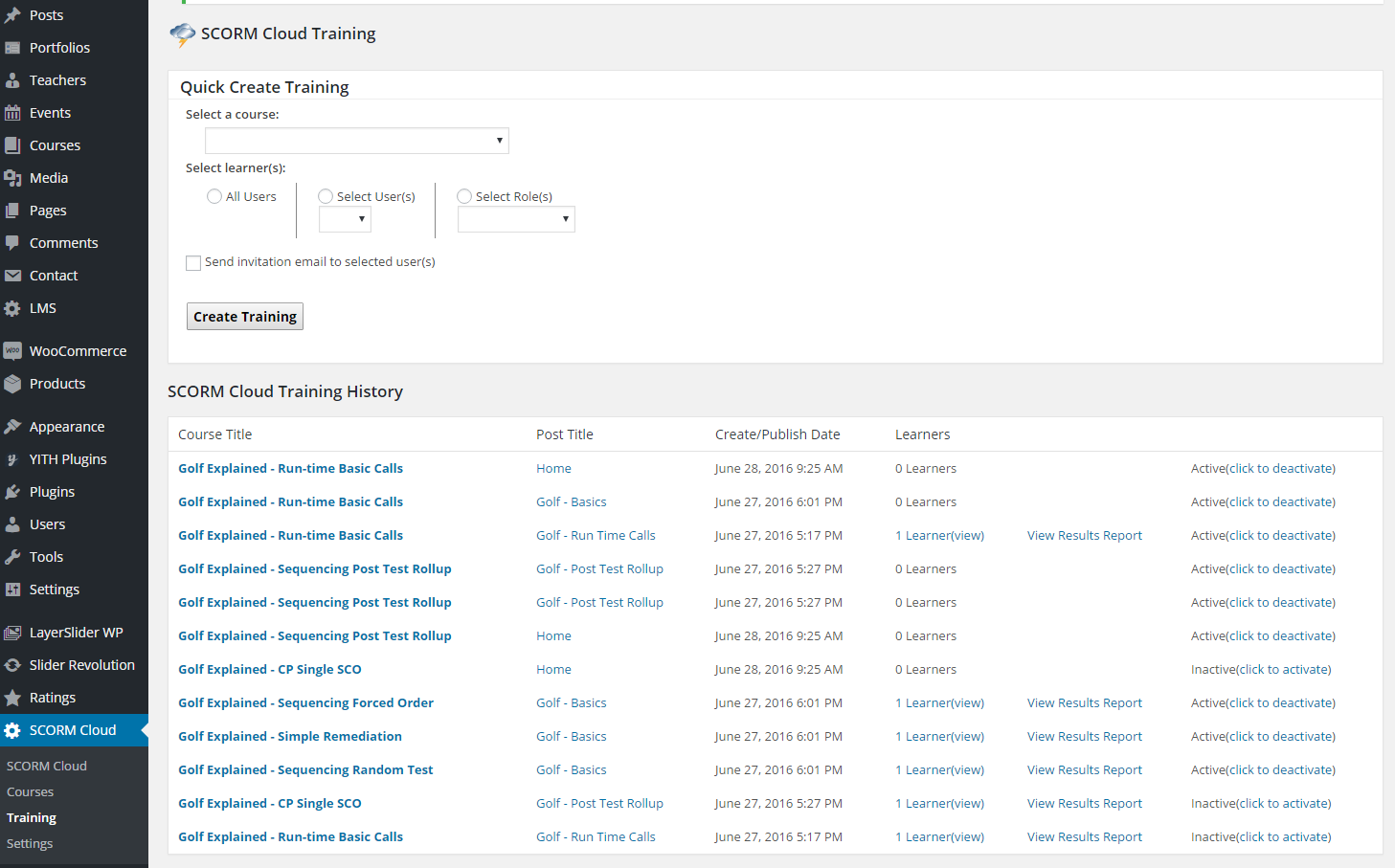
Task: Click the WooCommerce icon in sidebar
Action: click(12, 351)
